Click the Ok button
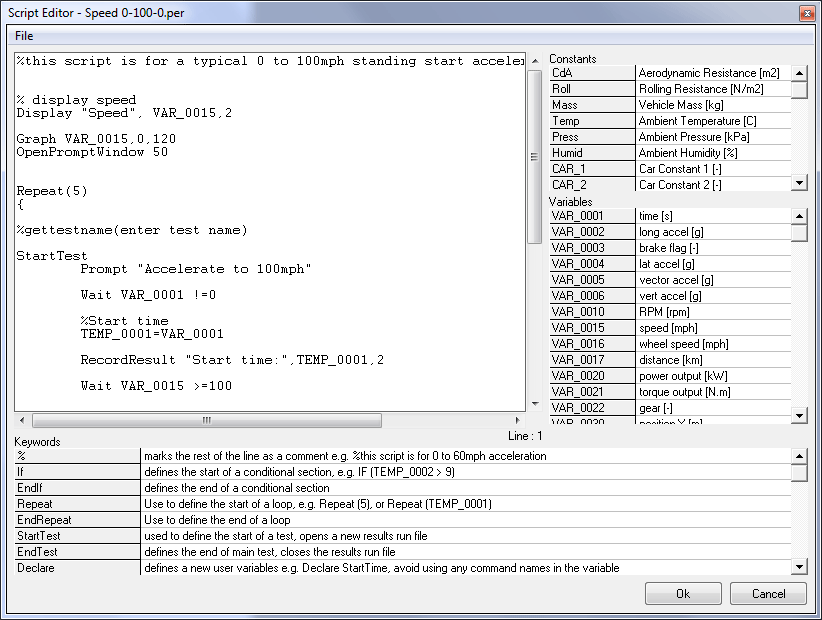This screenshot has width=822, height=620. click(x=683, y=593)
